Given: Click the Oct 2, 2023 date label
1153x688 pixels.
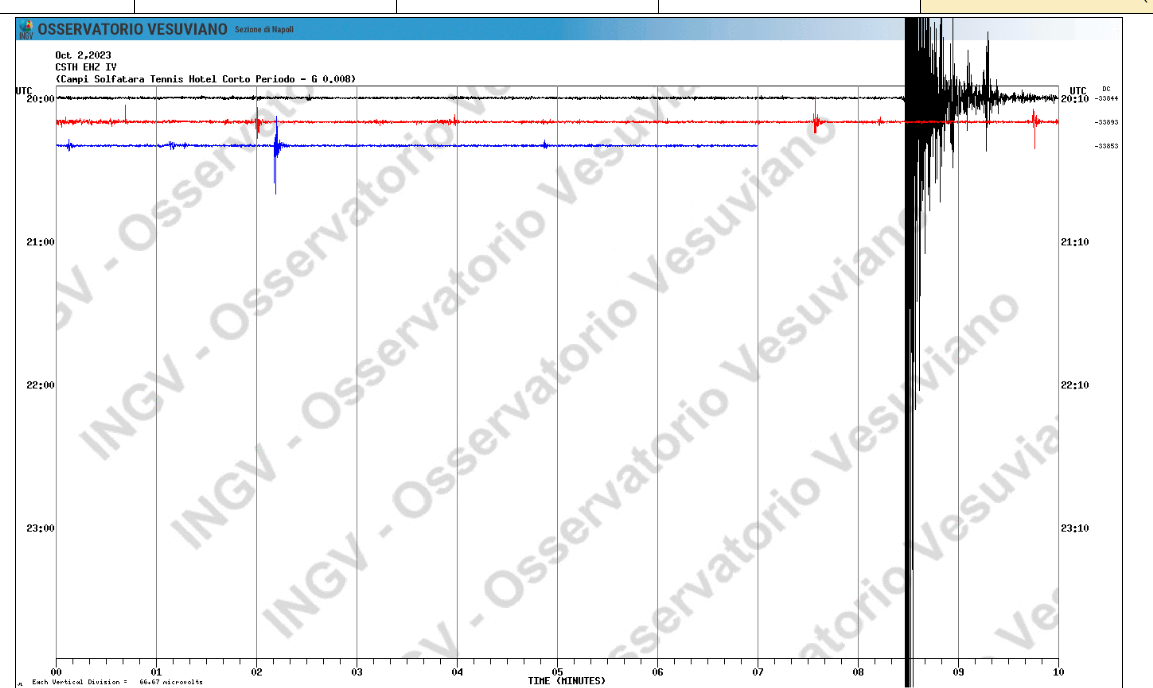Looking at the screenshot, I should tap(83, 55).
